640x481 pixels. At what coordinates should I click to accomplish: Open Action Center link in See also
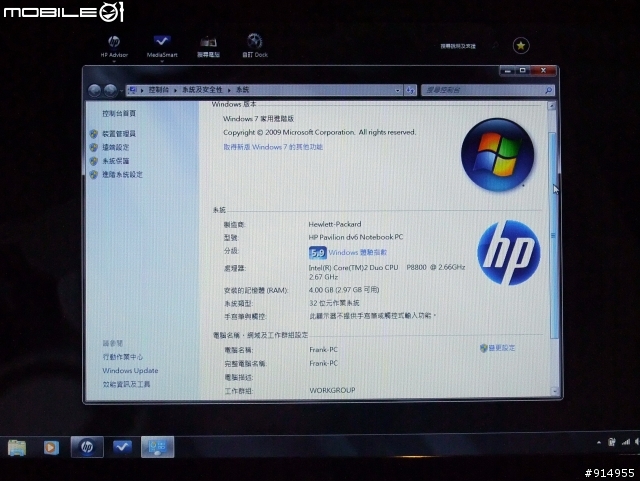[x=122, y=357]
